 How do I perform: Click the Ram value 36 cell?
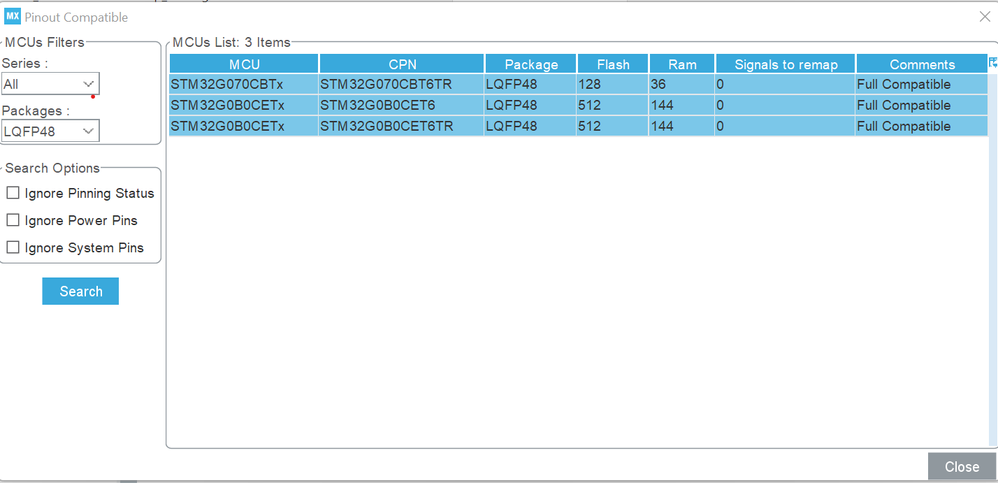pos(682,84)
